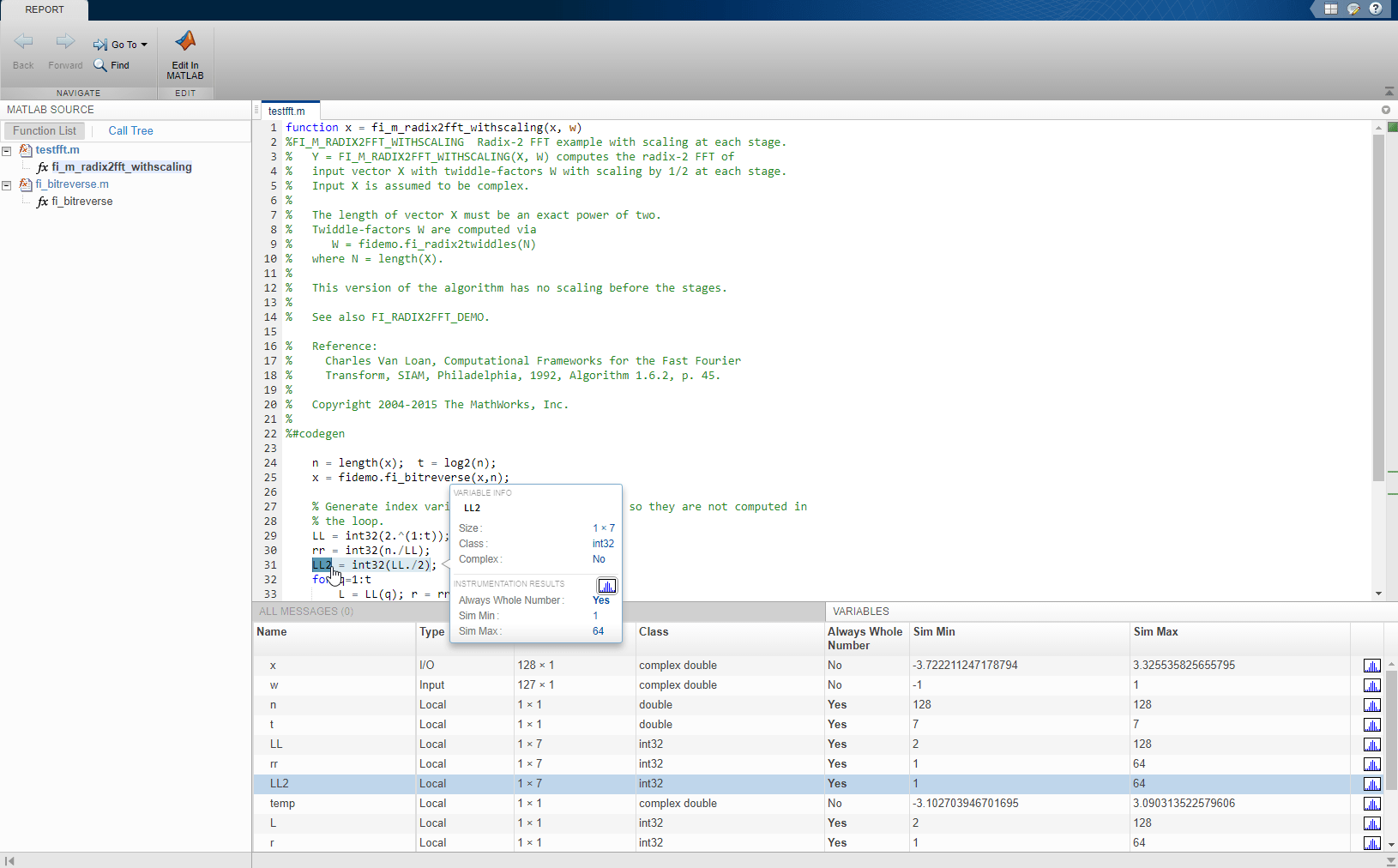Click the code editor vertical scrollbar

point(1378,309)
